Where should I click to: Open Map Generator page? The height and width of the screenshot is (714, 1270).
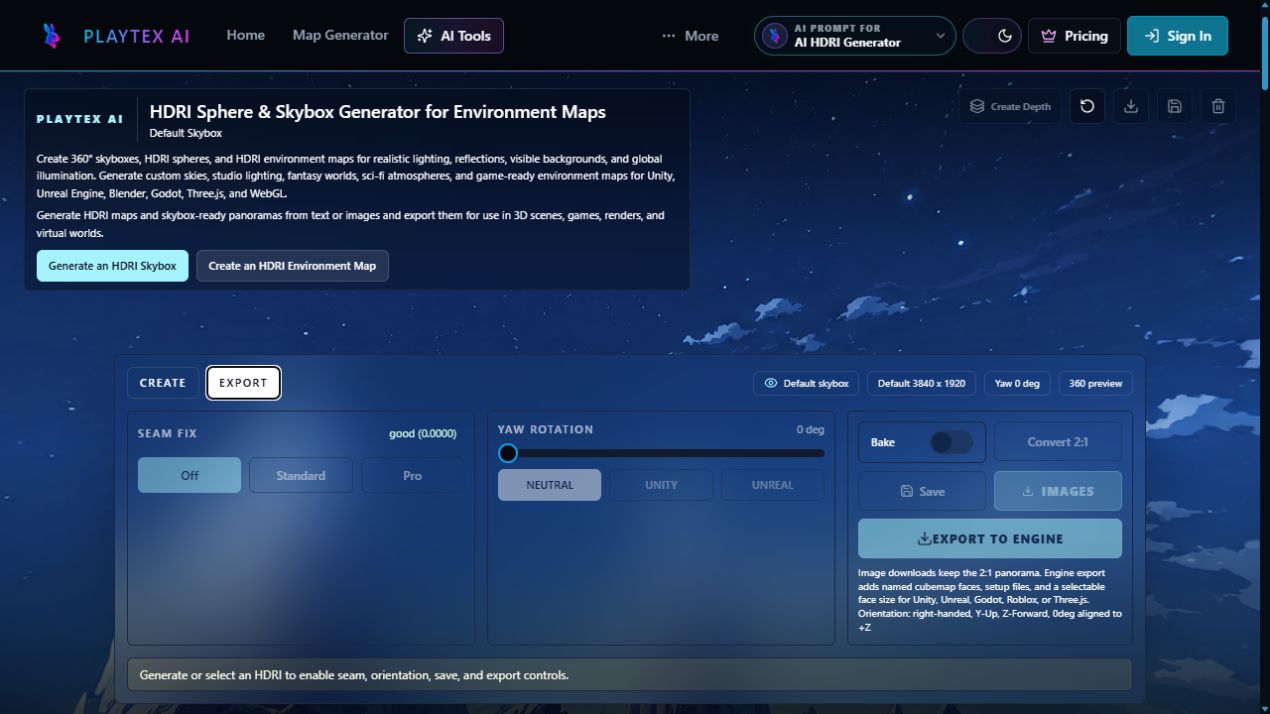pos(340,35)
